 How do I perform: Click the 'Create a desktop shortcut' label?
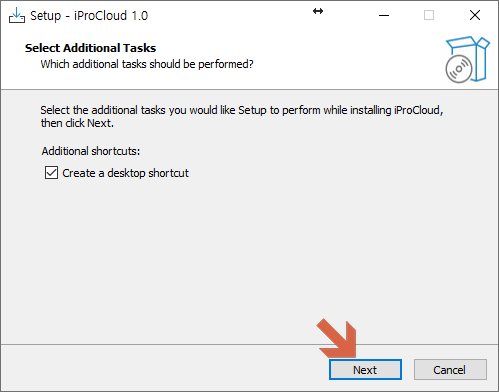coord(125,173)
